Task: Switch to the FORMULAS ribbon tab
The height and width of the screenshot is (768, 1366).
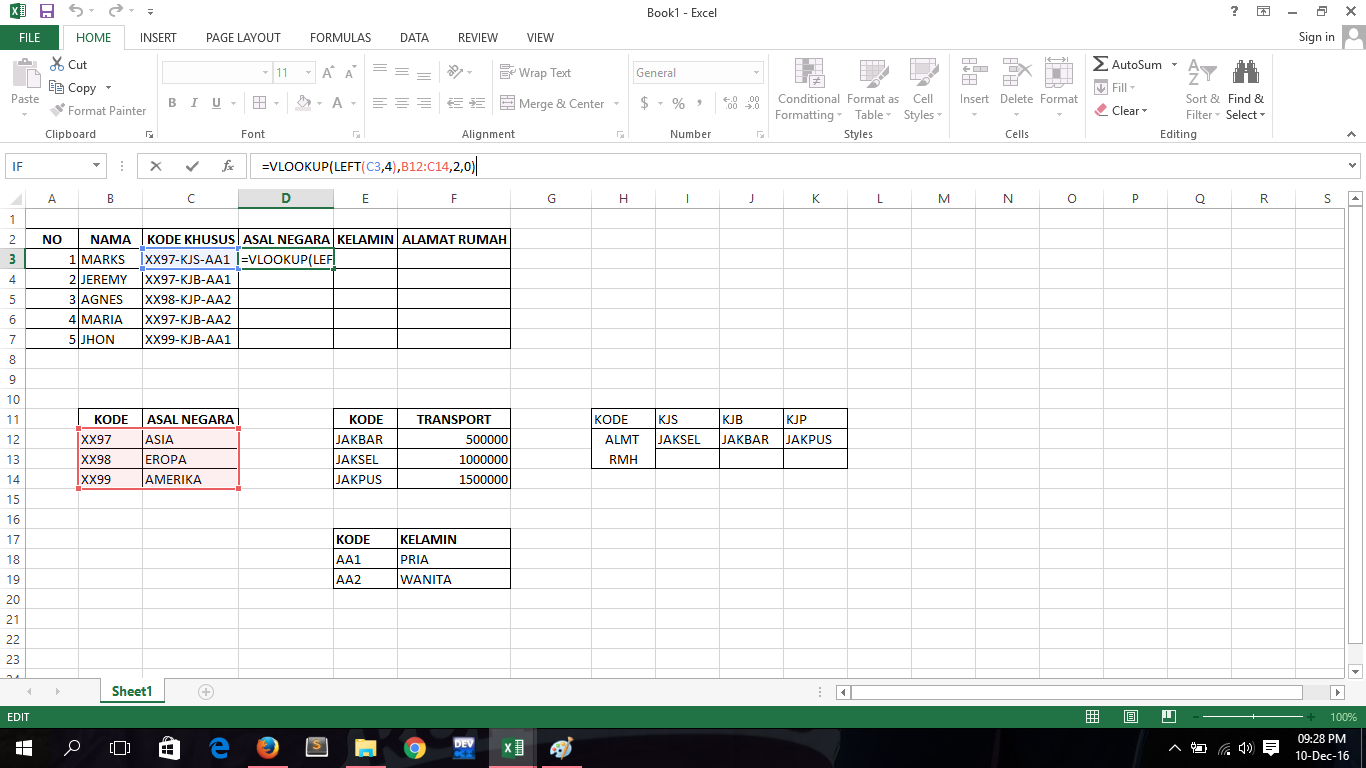Action: coord(339,37)
